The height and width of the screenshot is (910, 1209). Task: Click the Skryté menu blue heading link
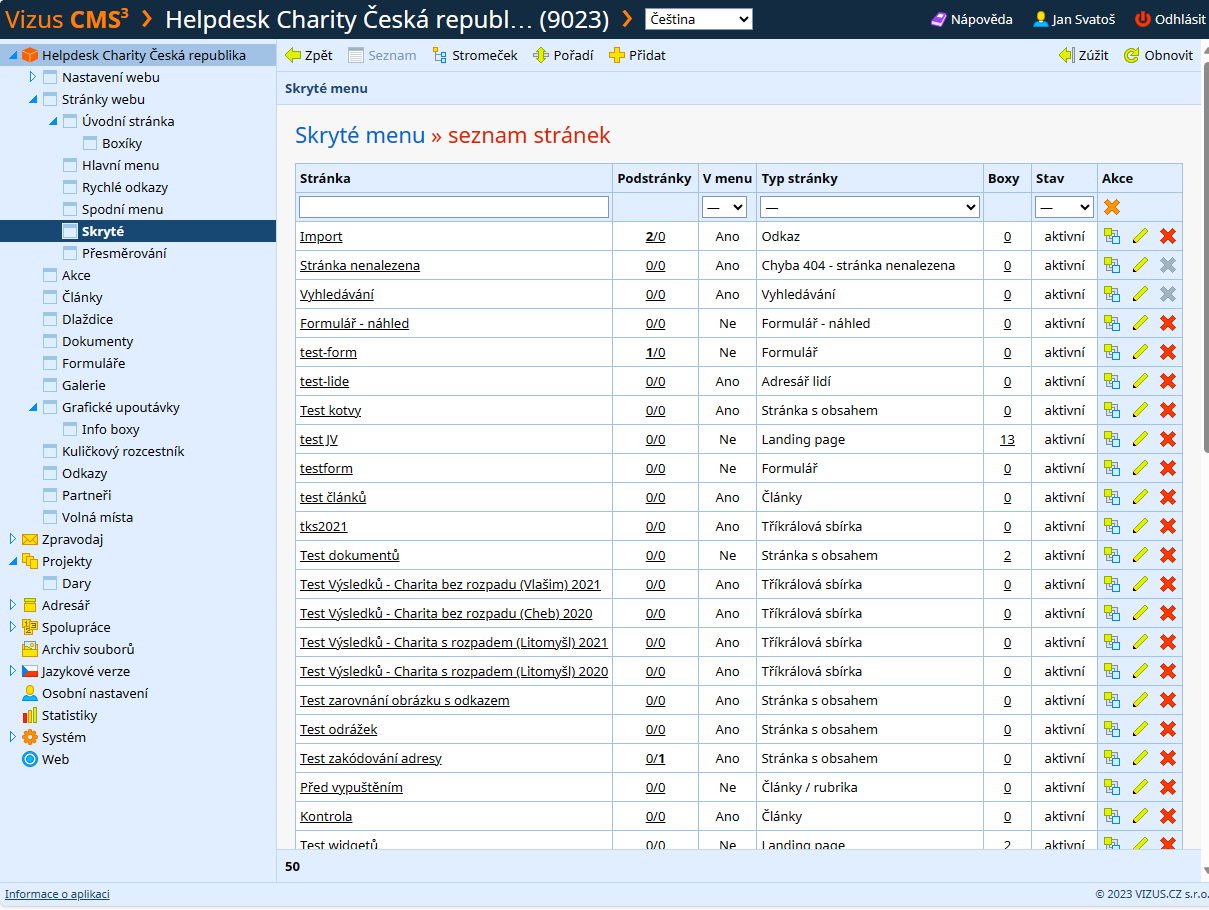pos(360,136)
